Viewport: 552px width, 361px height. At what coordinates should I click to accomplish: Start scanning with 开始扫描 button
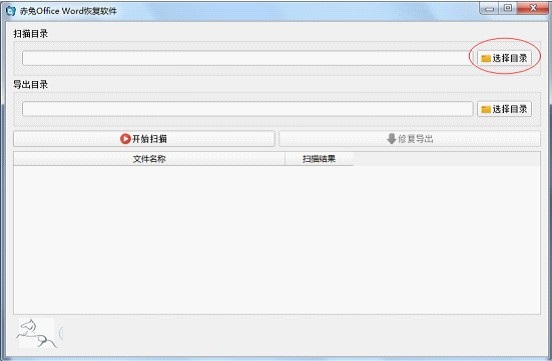point(144,139)
